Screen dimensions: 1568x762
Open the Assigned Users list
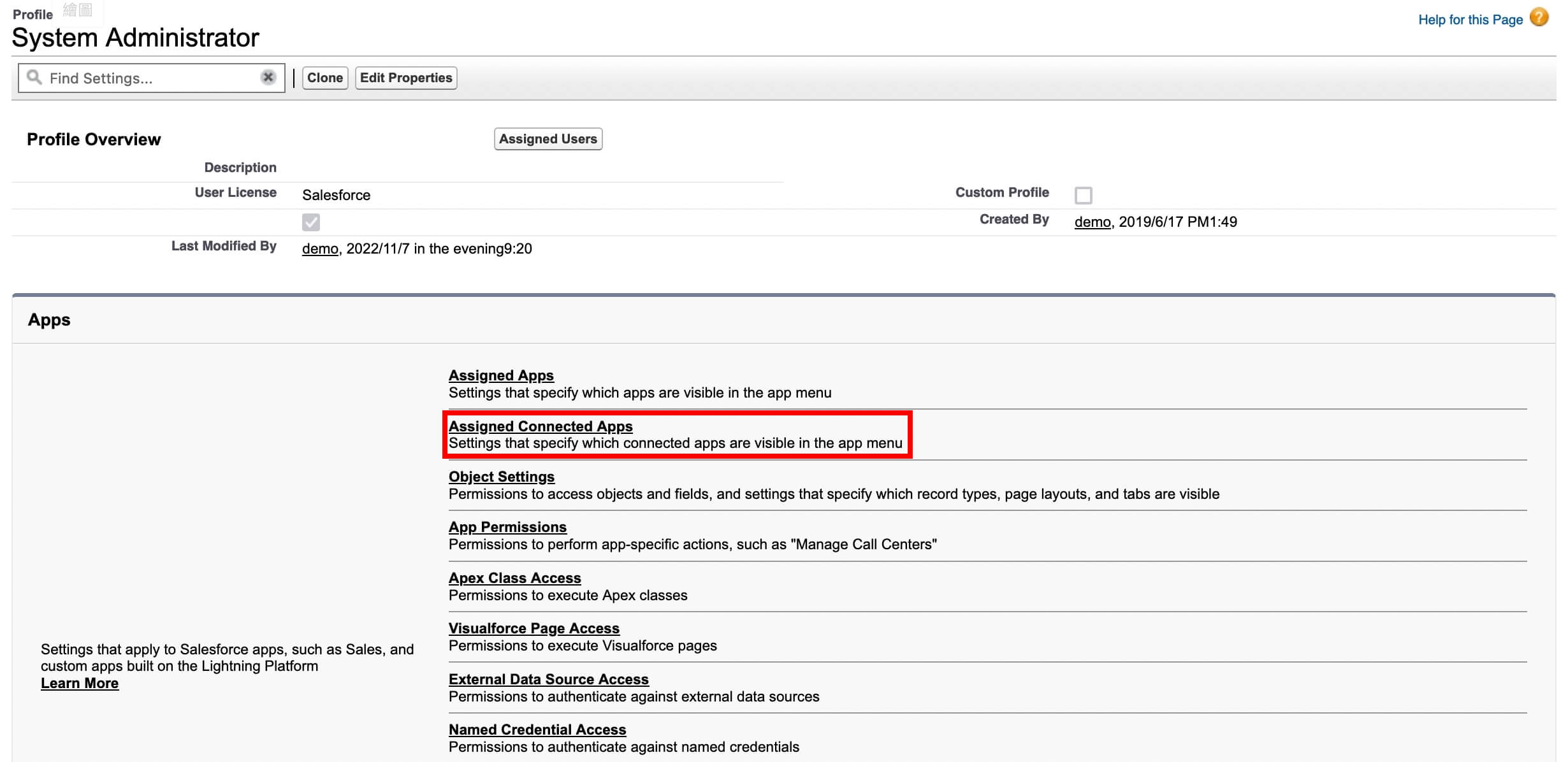[x=548, y=139]
